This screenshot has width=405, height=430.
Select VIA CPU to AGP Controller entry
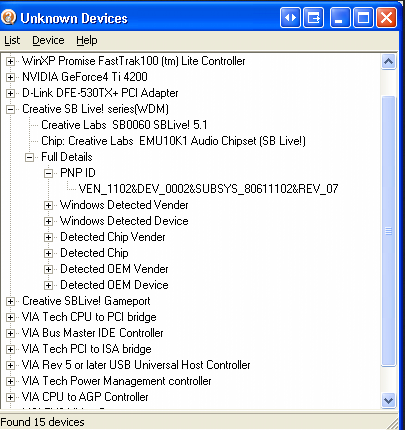click(x=85, y=397)
